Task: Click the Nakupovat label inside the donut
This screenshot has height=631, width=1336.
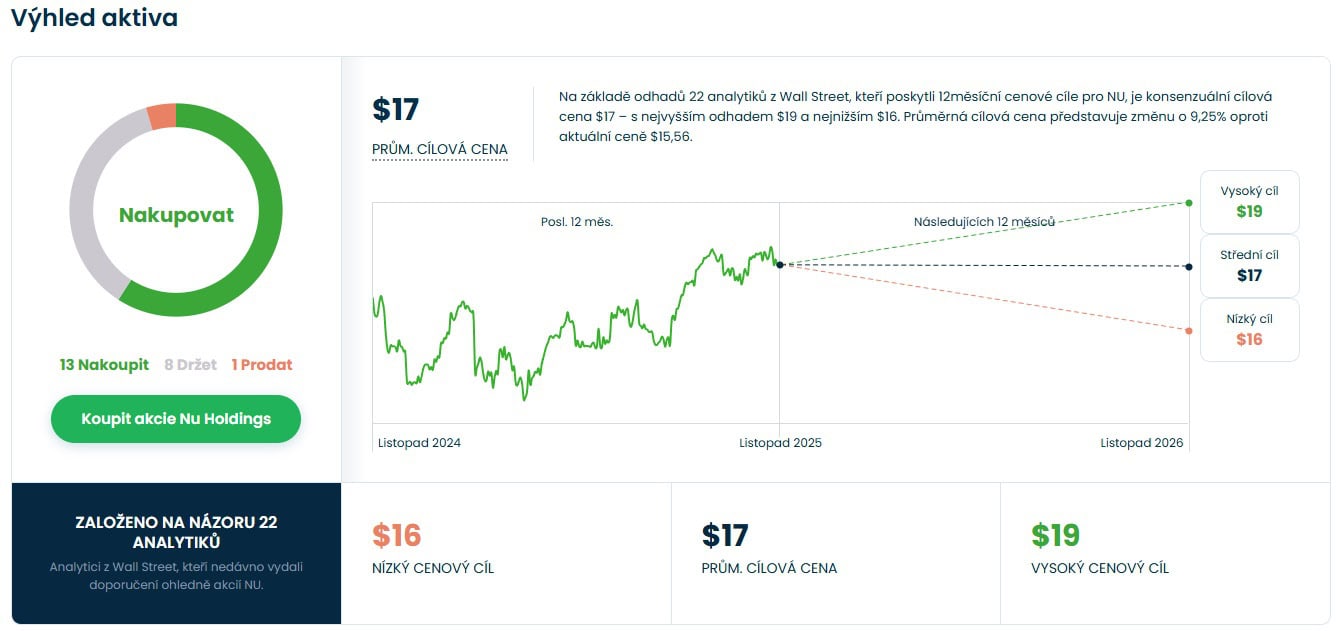Action: point(176,215)
